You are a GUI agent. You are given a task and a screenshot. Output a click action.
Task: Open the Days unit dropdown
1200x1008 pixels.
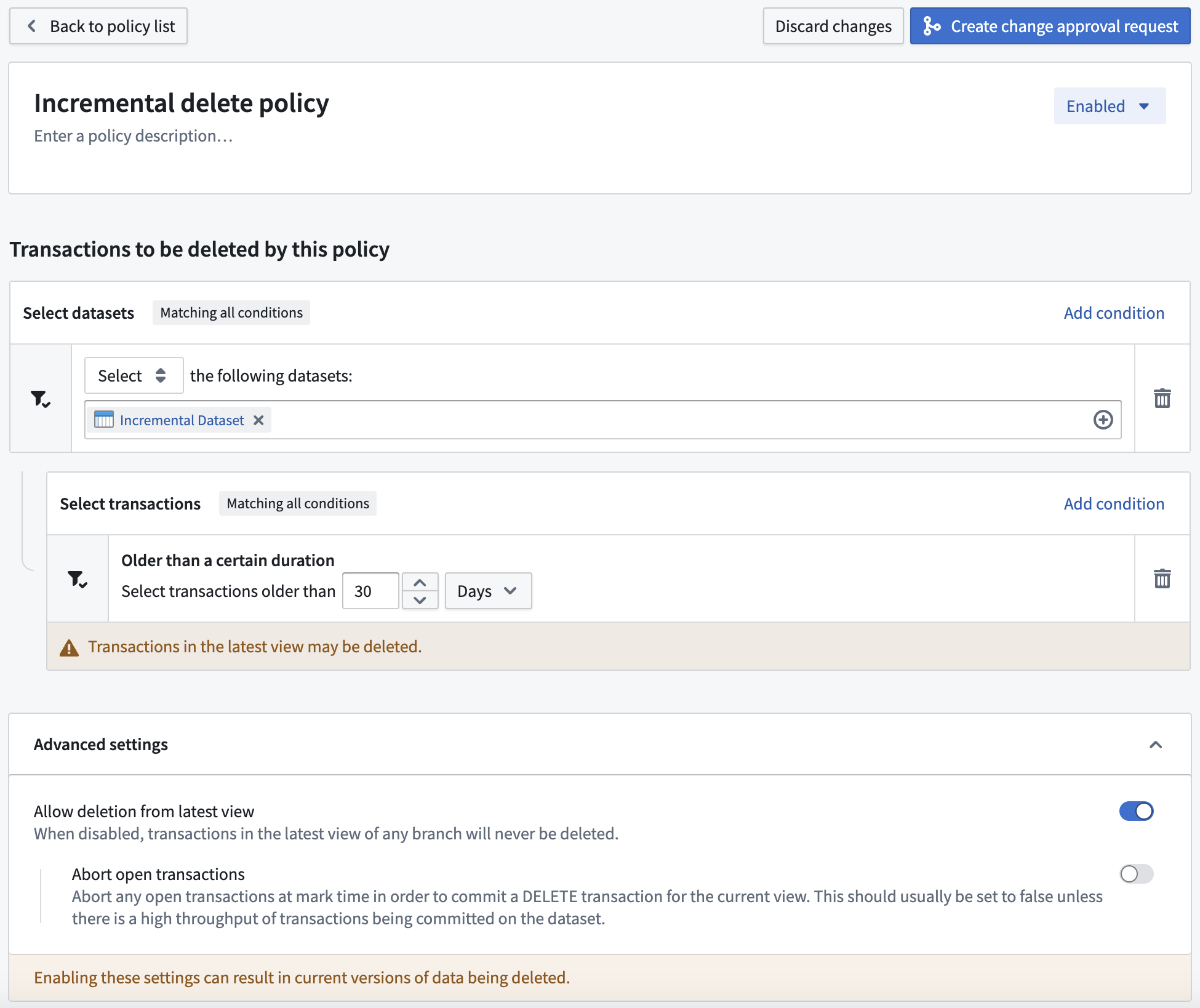click(x=488, y=591)
